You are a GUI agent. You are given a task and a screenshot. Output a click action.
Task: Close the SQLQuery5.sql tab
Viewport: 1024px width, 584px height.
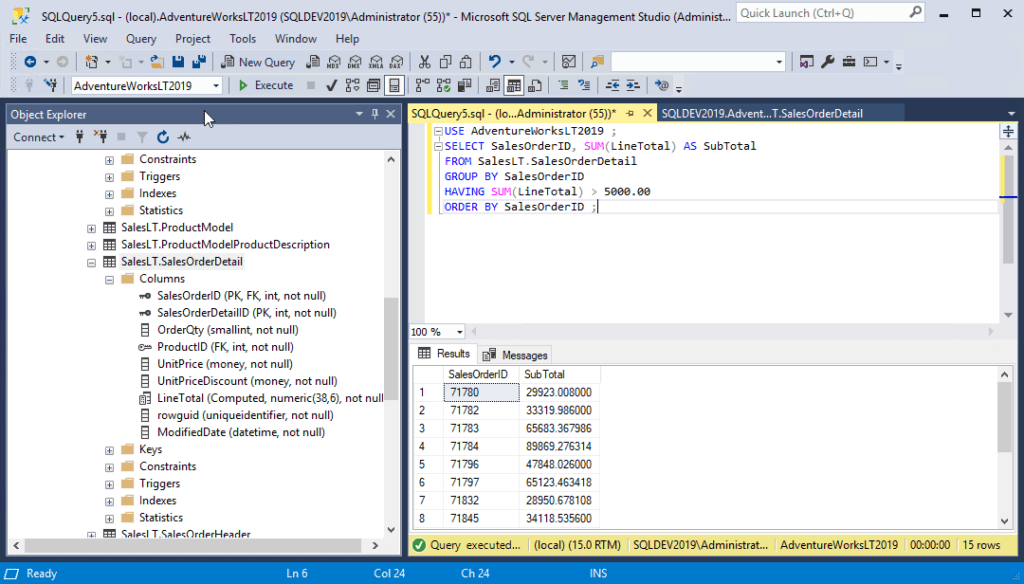click(647, 114)
